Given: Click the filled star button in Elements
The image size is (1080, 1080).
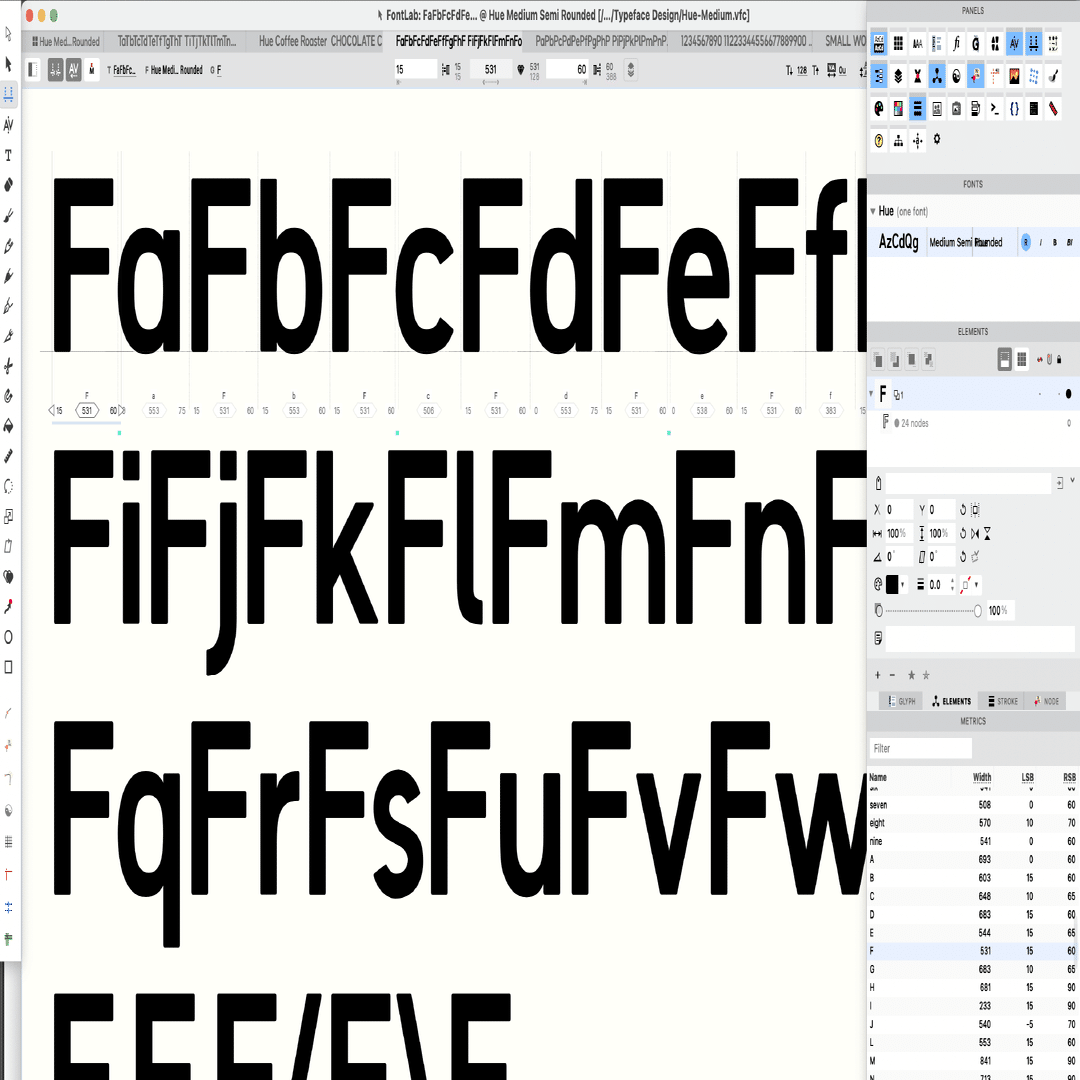Looking at the screenshot, I should point(911,675).
